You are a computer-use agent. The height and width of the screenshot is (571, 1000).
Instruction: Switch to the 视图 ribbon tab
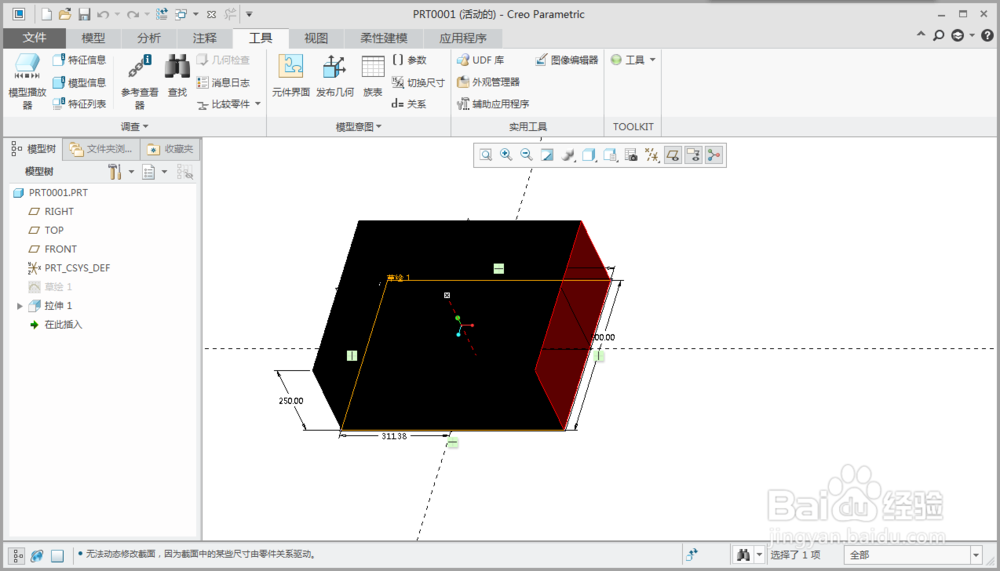(316, 38)
